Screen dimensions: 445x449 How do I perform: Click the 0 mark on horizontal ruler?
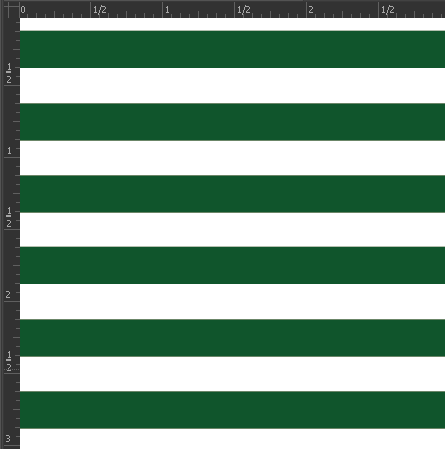point(23,10)
